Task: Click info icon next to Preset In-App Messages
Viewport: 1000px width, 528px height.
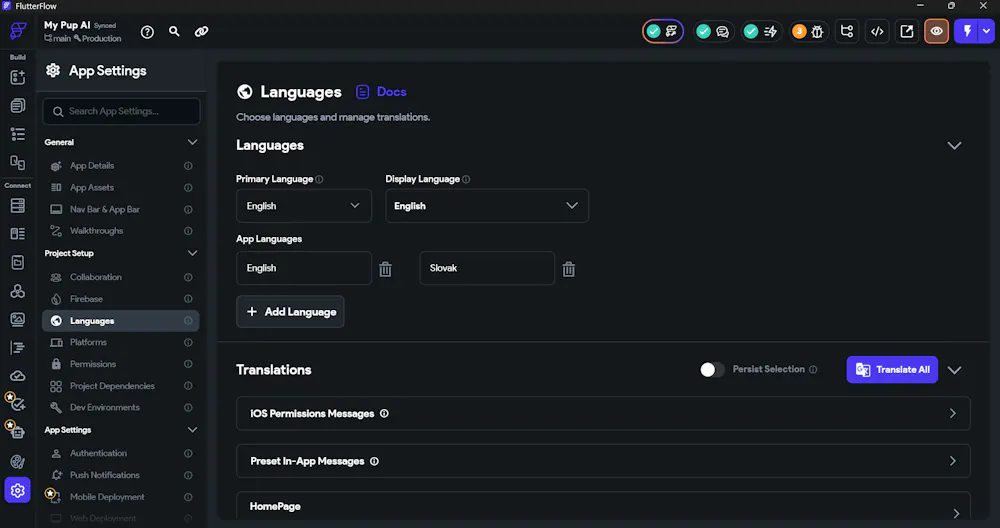Action: (374, 461)
